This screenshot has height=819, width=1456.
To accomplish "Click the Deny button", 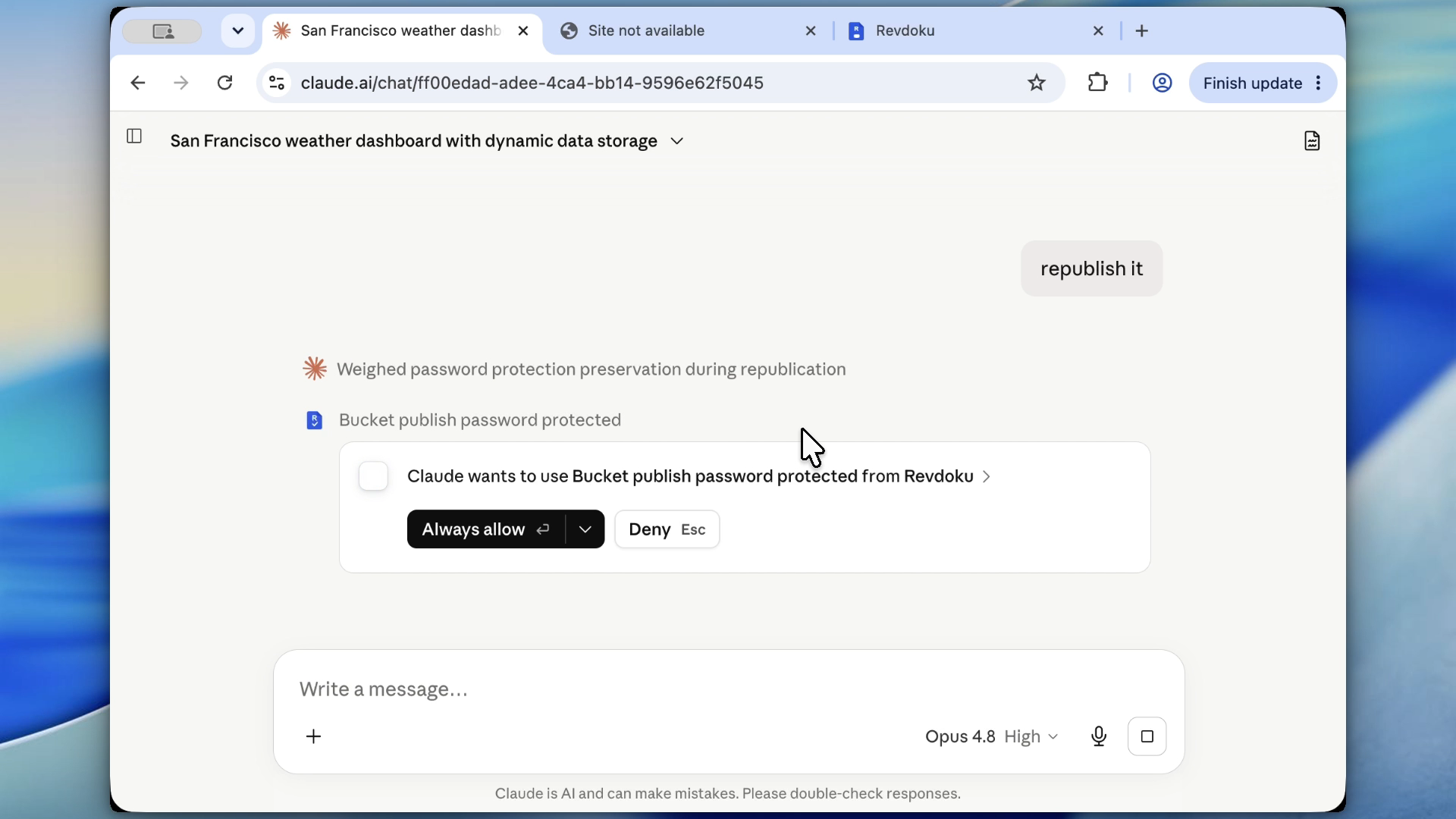I will [x=667, y=529].
